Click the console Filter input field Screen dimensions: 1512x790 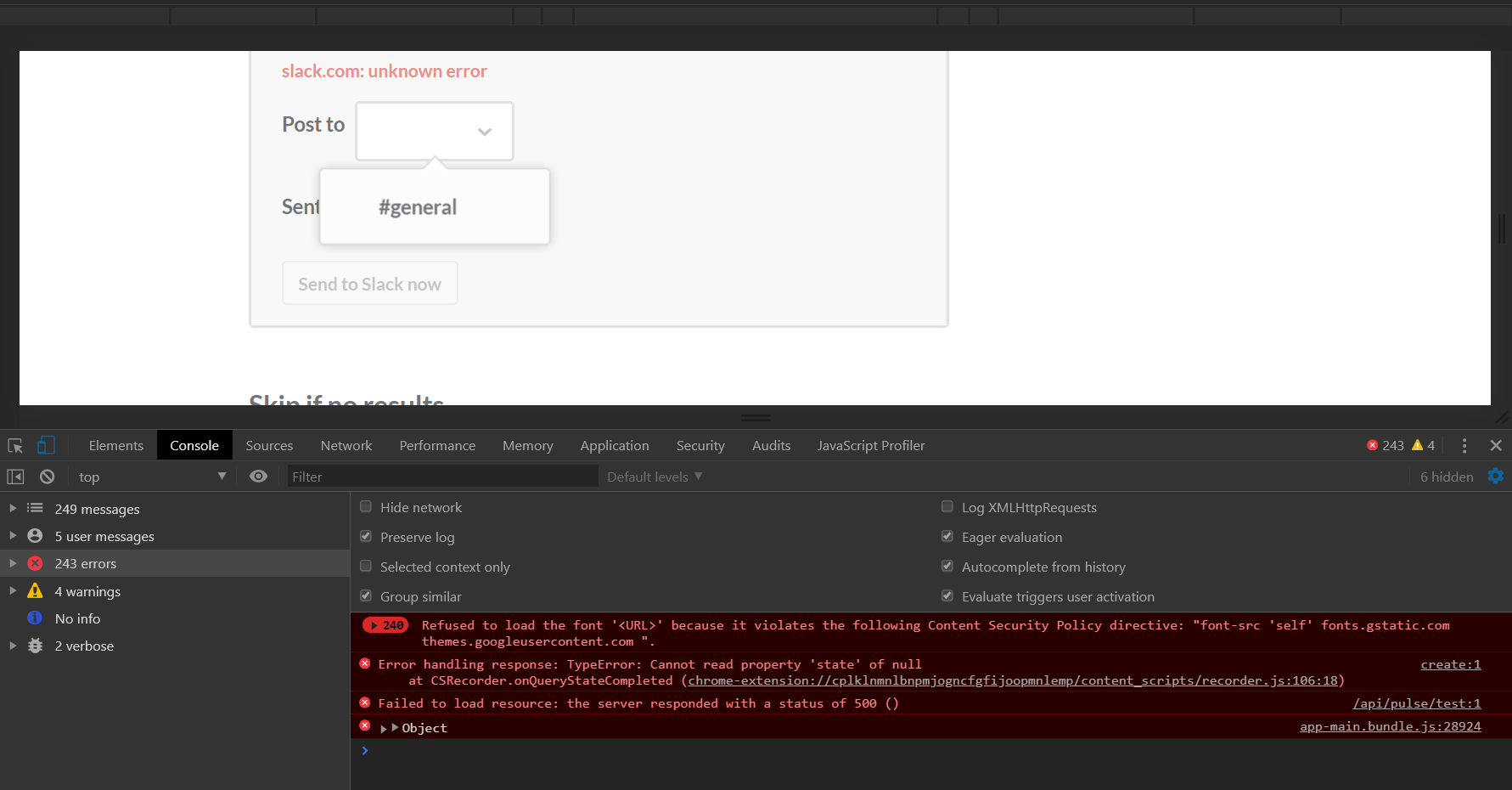click(x=442, y=477)
